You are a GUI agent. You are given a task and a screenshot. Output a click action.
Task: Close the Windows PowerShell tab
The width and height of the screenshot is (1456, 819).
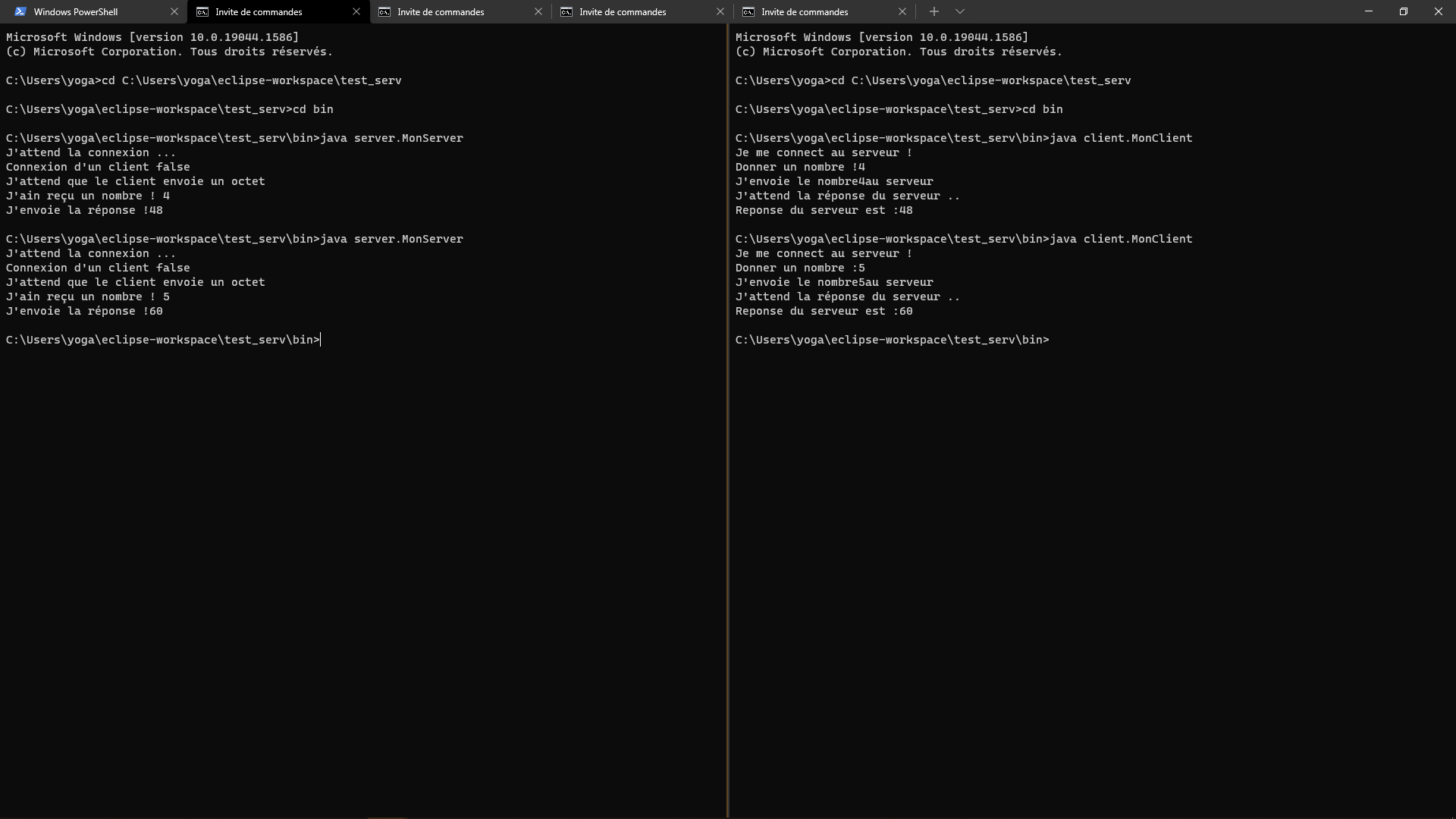174,11
